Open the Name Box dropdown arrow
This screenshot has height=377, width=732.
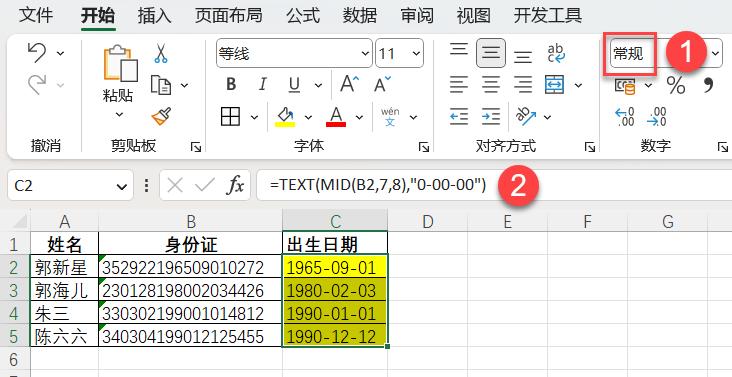pyautogui.click(x=122, y=186)
